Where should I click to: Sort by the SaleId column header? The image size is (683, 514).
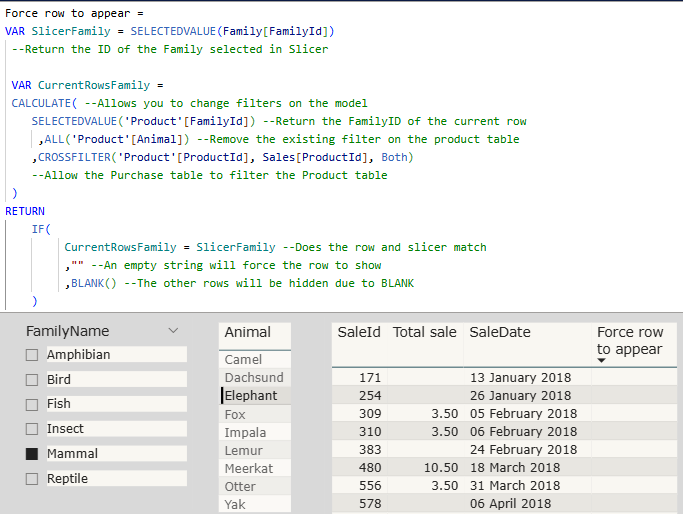pos(359,332)
